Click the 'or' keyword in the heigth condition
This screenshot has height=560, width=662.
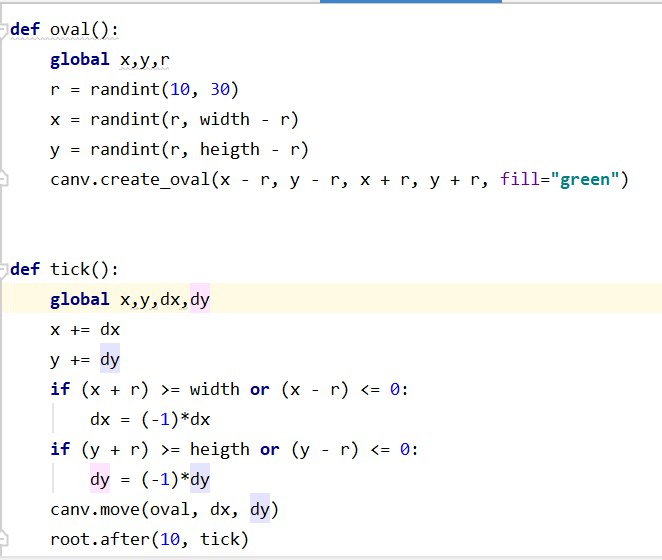pyautogui.click(x=269, y=449)
